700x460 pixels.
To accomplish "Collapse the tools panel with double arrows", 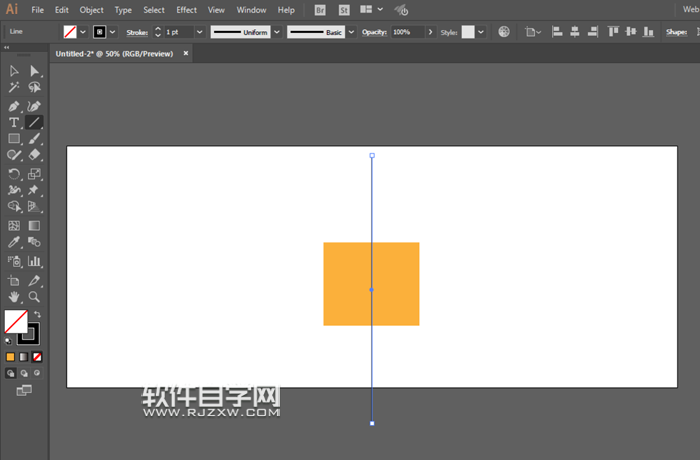I will (7, 47).
